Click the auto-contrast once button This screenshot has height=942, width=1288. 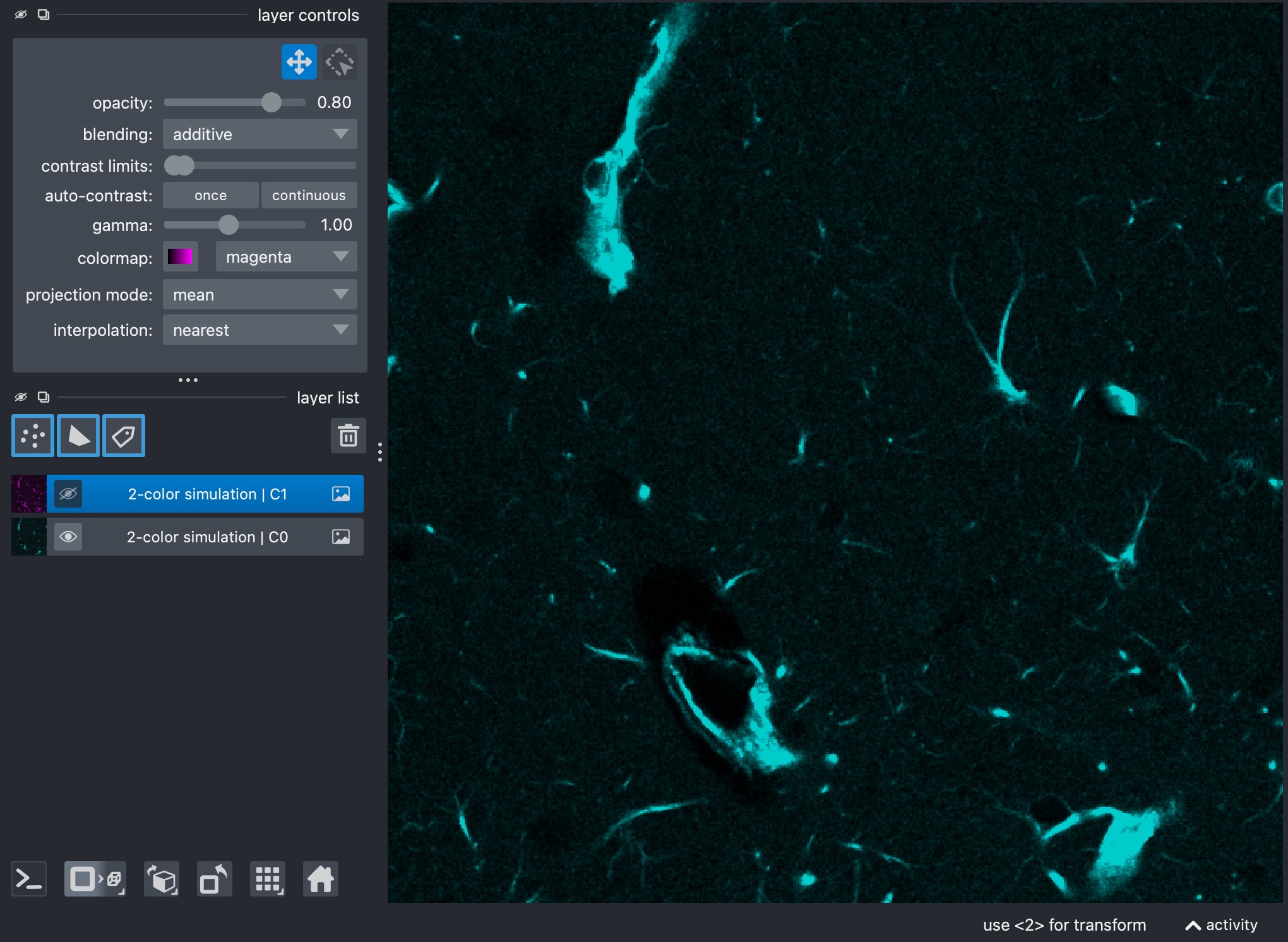[211, 196]
